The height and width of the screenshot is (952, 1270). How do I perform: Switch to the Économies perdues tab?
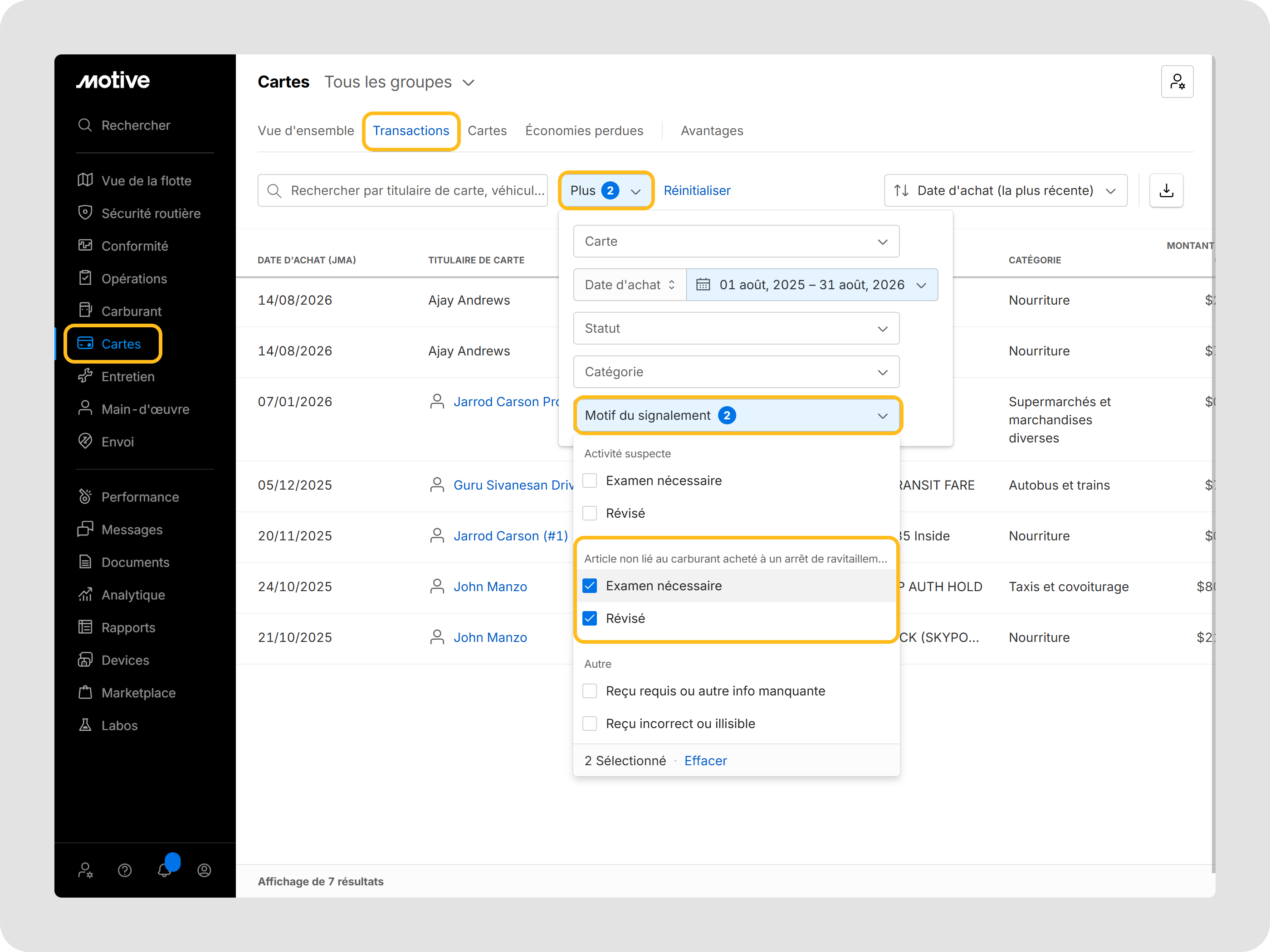tap(584, 131)
